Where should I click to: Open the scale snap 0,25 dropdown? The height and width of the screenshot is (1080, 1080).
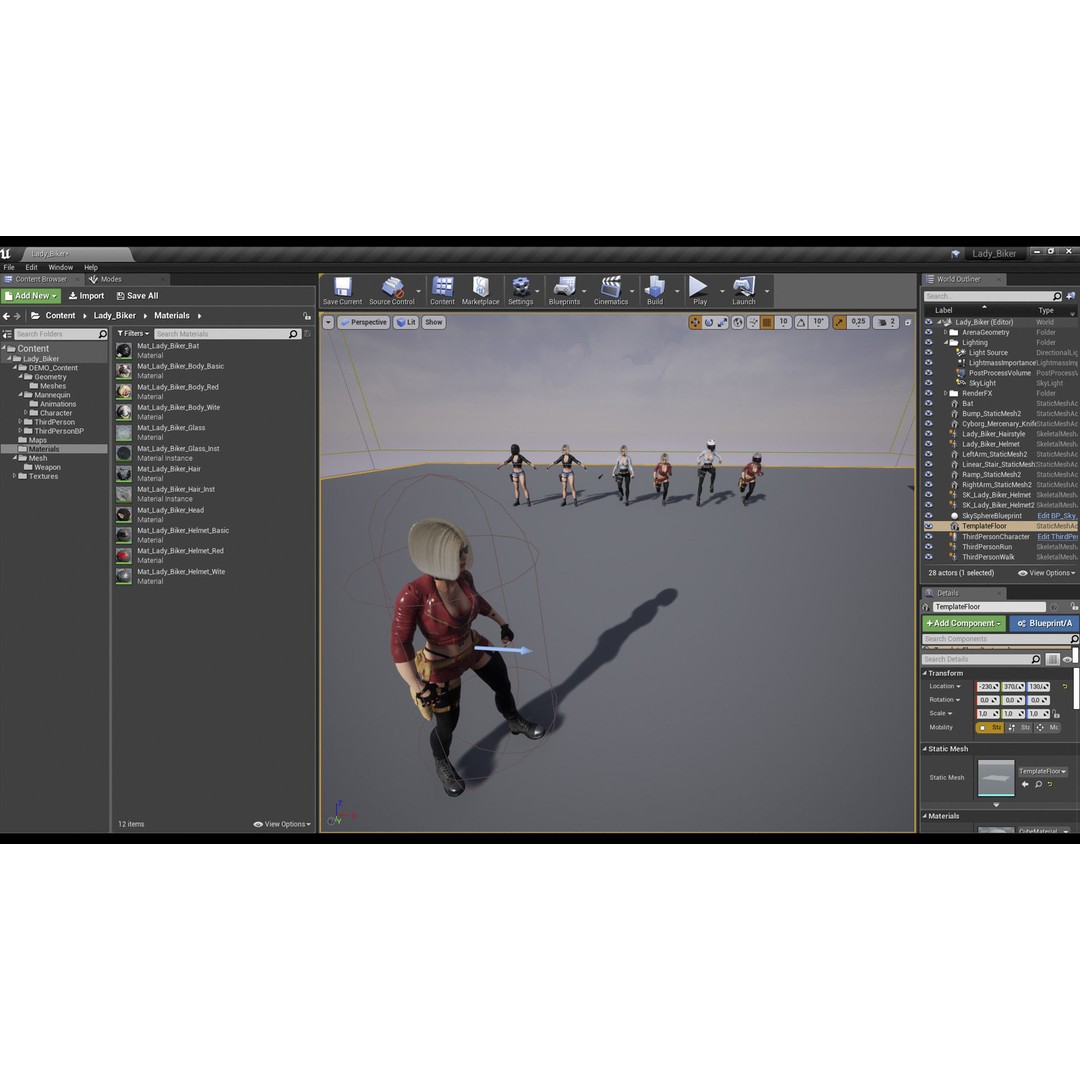858,322
